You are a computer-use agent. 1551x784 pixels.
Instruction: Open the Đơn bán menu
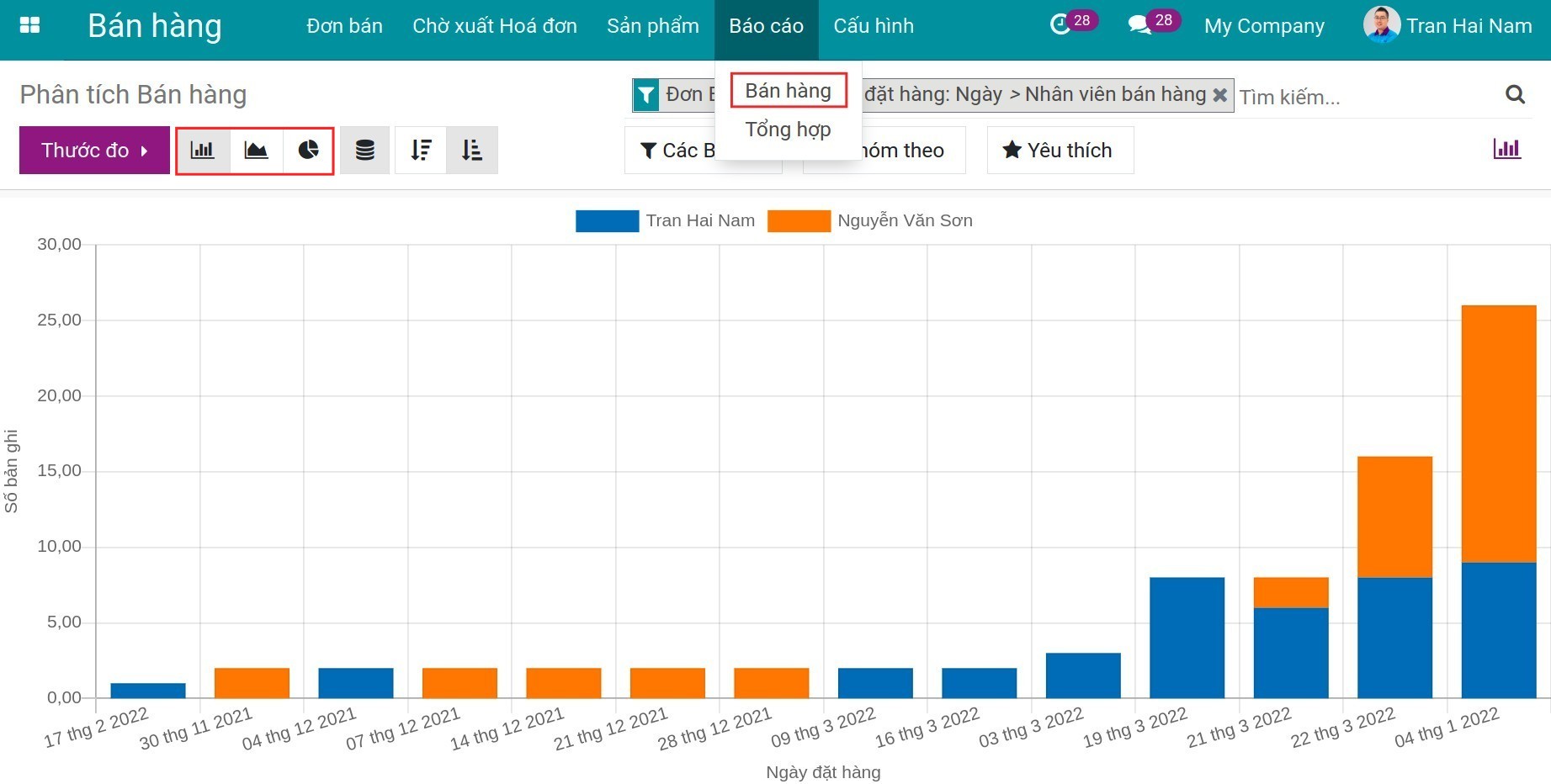point(344,26)
